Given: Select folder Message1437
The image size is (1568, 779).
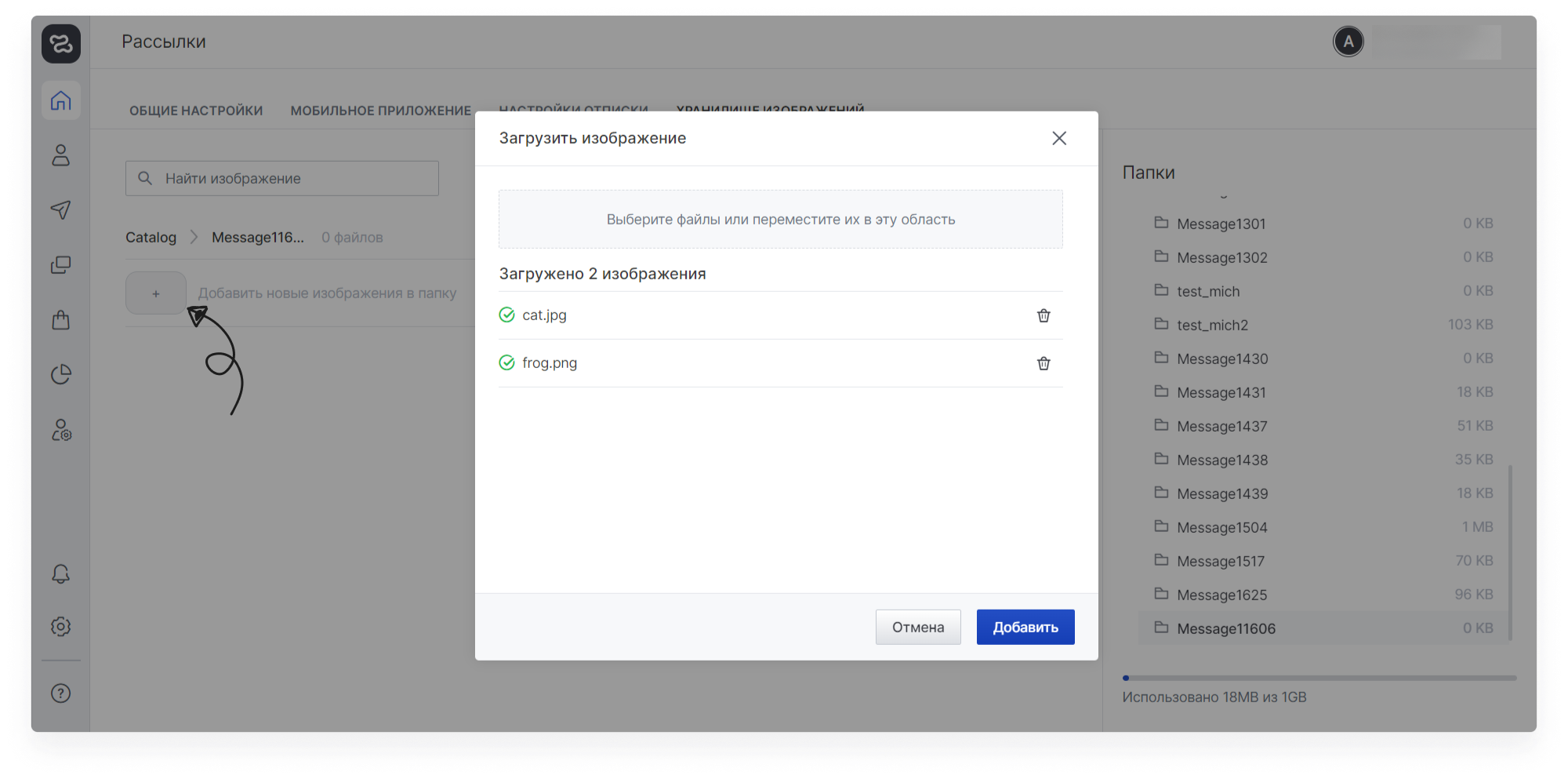Looking at the screenshot, I should 1323,426.
